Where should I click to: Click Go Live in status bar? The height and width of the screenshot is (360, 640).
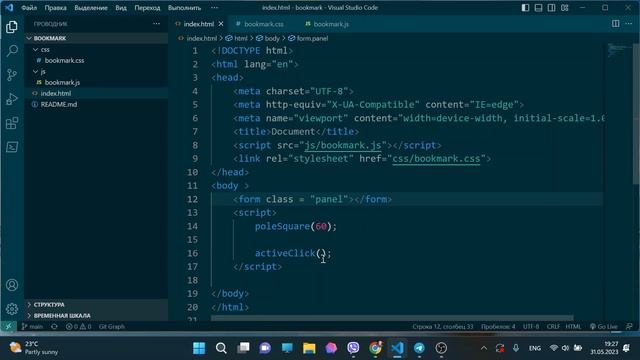604,327
